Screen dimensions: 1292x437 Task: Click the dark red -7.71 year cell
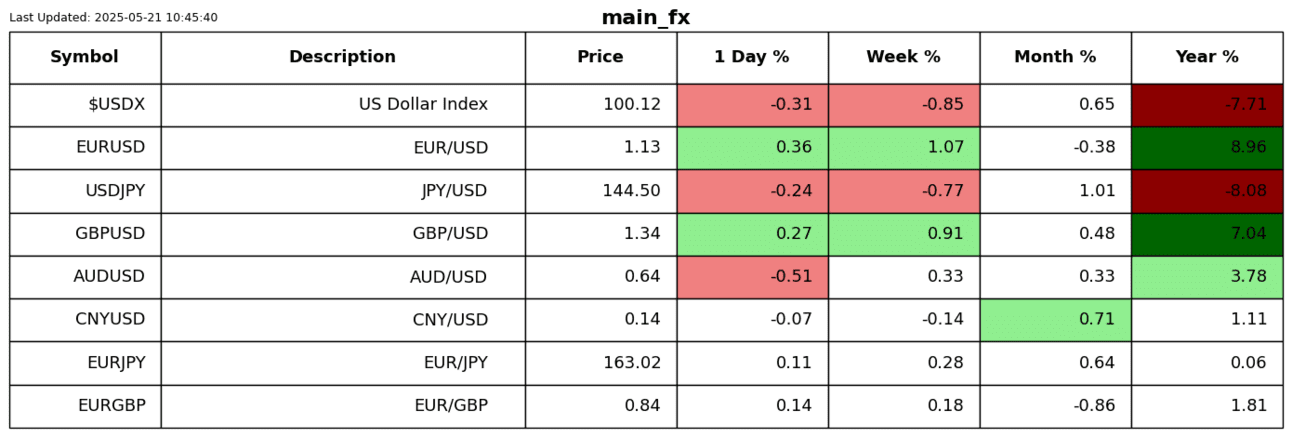tap(1207, 105)
